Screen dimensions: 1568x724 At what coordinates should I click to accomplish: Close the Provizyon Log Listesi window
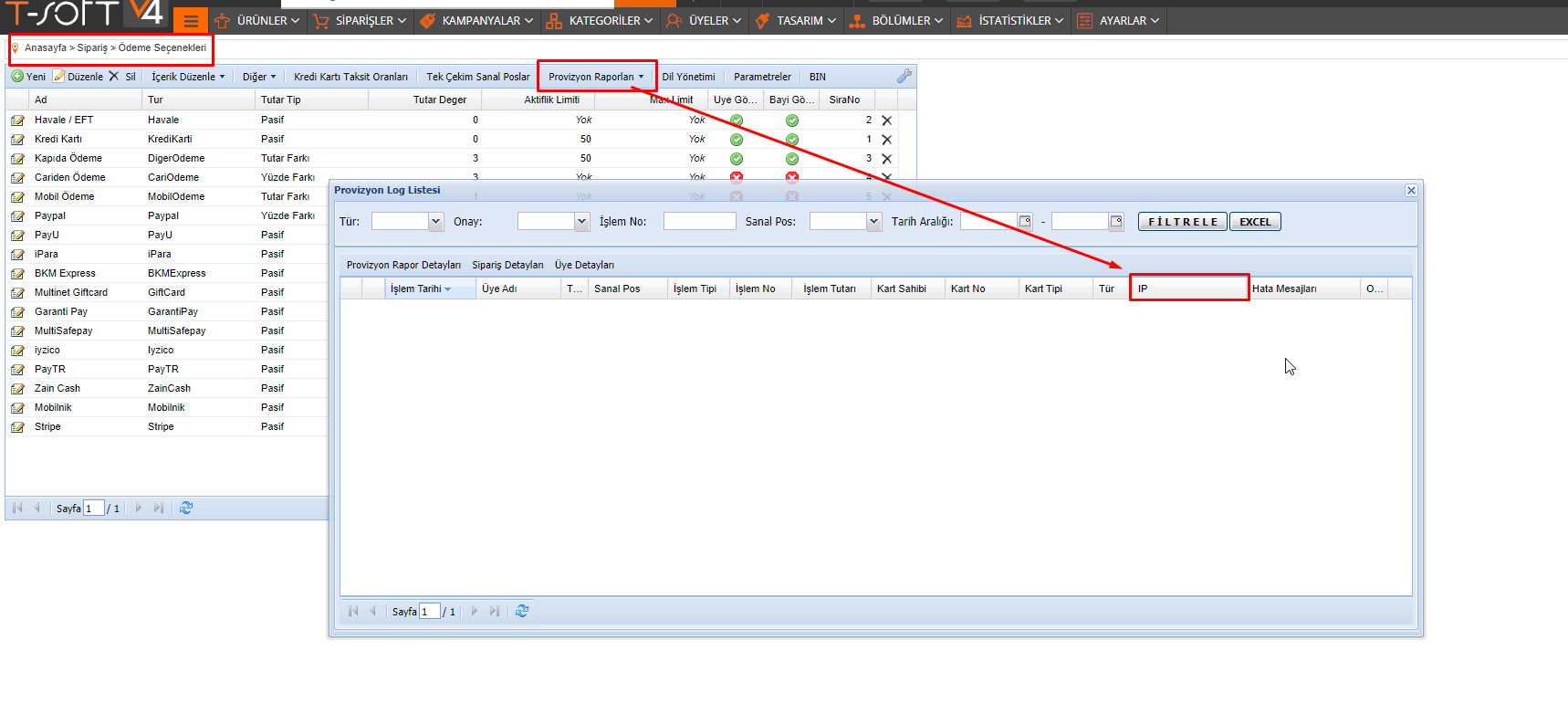click(1411, 190)
